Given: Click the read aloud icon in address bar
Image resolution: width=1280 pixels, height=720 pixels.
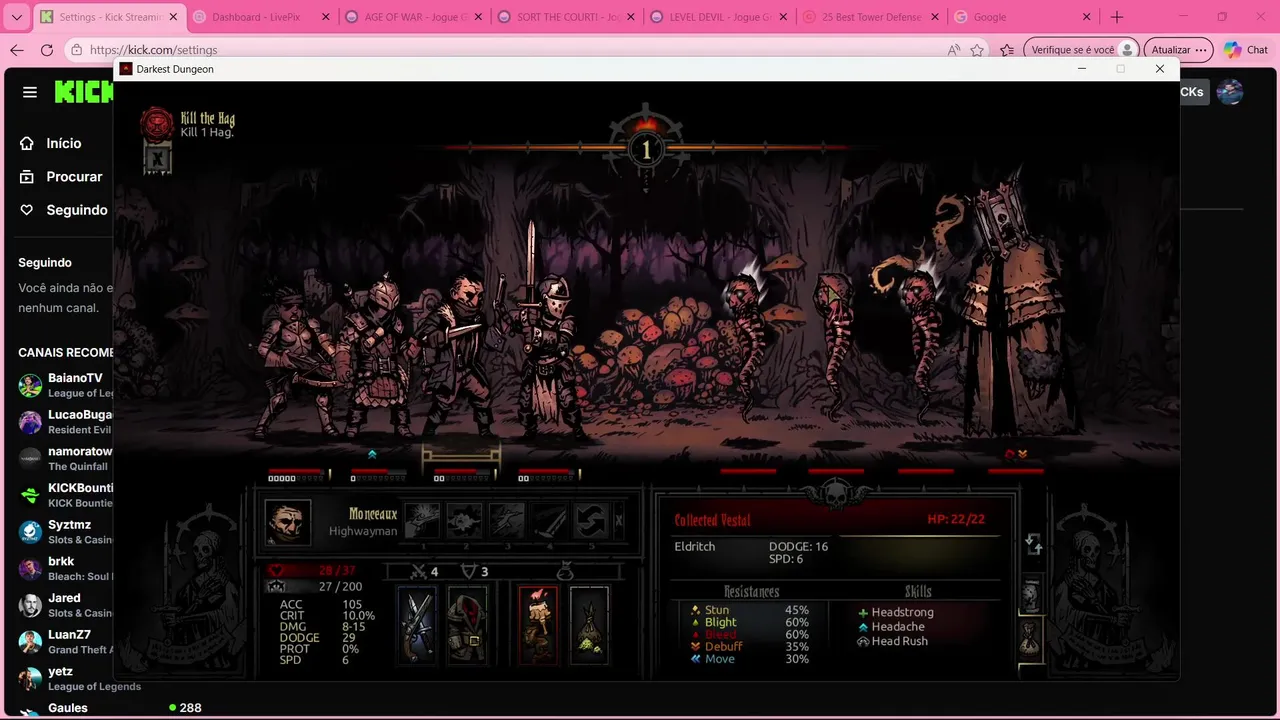Looking at the screenshot, I should [953, 50].
